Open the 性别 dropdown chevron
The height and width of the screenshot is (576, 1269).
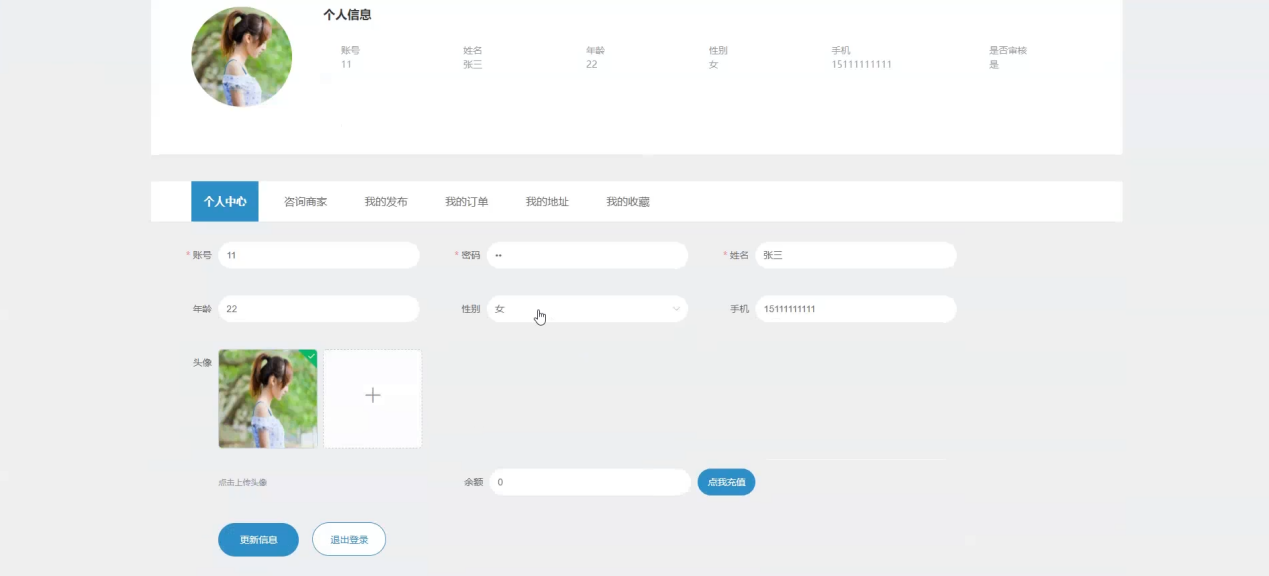click(676, 309)
